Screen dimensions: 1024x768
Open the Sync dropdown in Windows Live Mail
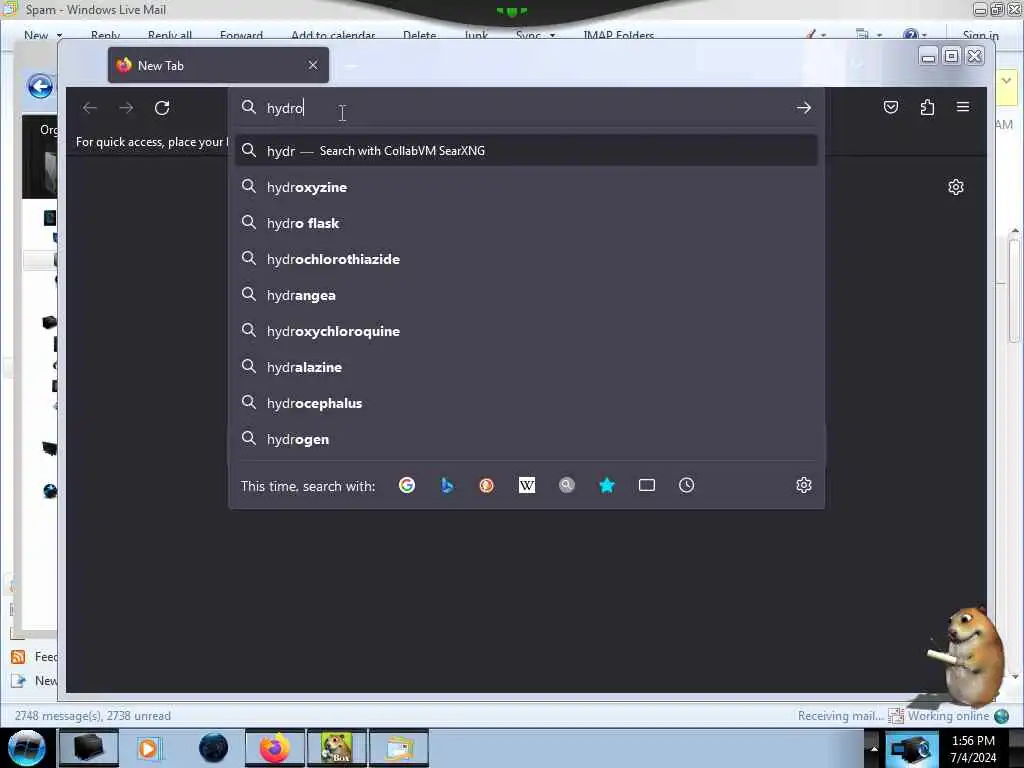(x=535, y=35)
